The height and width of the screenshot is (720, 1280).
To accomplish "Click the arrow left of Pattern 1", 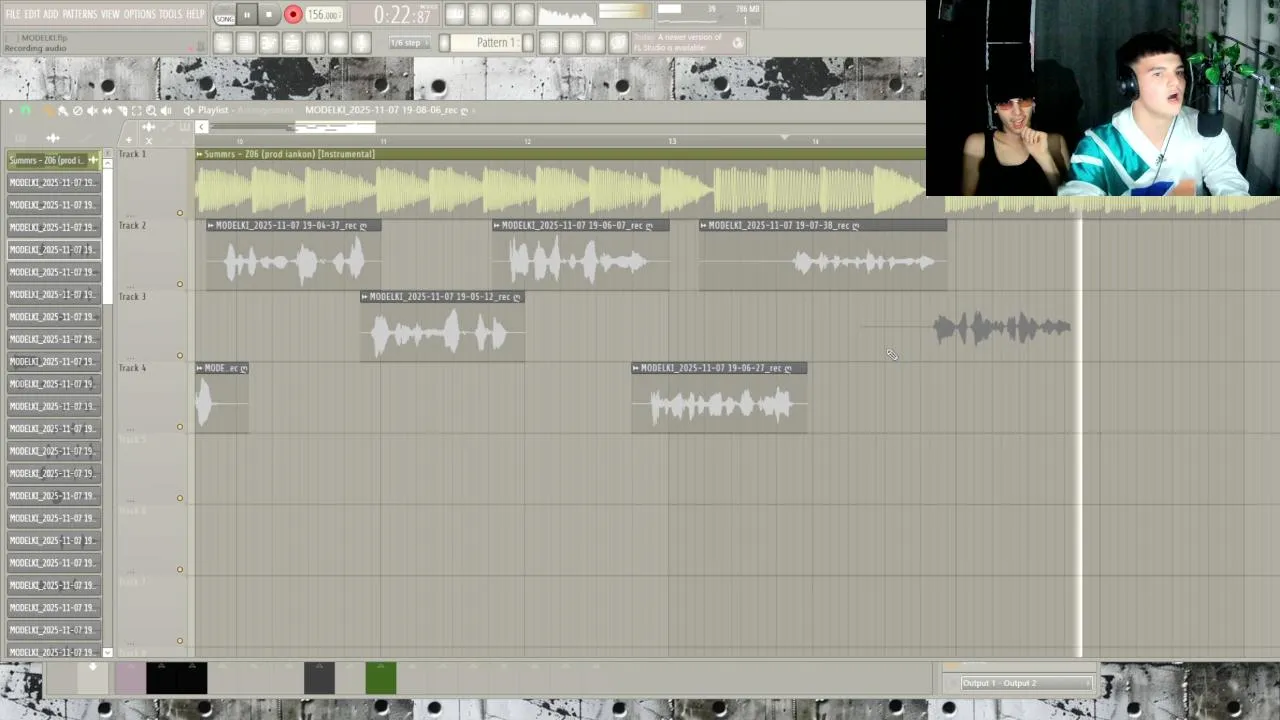I will point(444,43).
